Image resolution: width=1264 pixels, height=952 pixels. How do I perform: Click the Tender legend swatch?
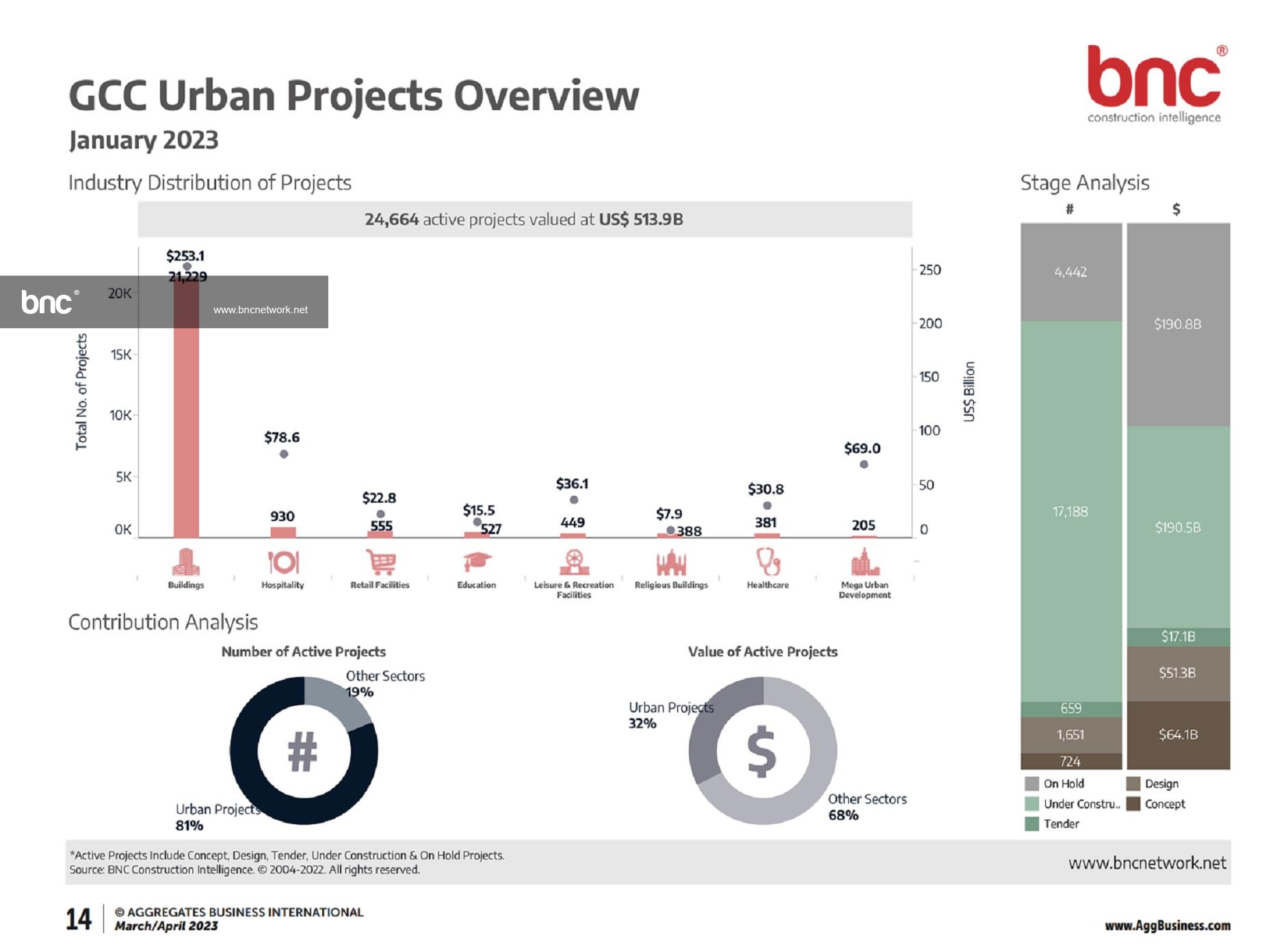tap(1031, 824)
